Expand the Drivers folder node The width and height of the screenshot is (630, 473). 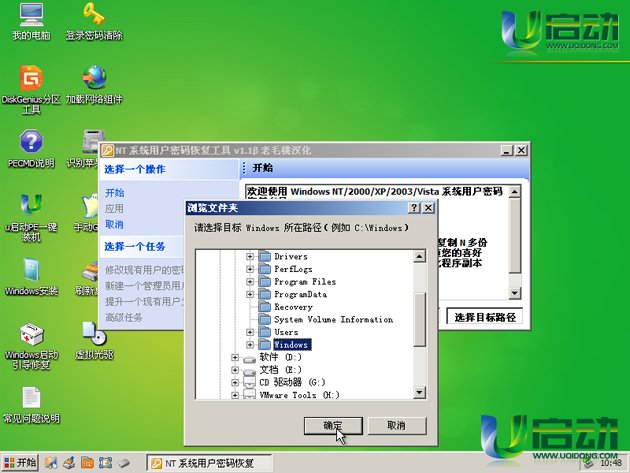250,256
